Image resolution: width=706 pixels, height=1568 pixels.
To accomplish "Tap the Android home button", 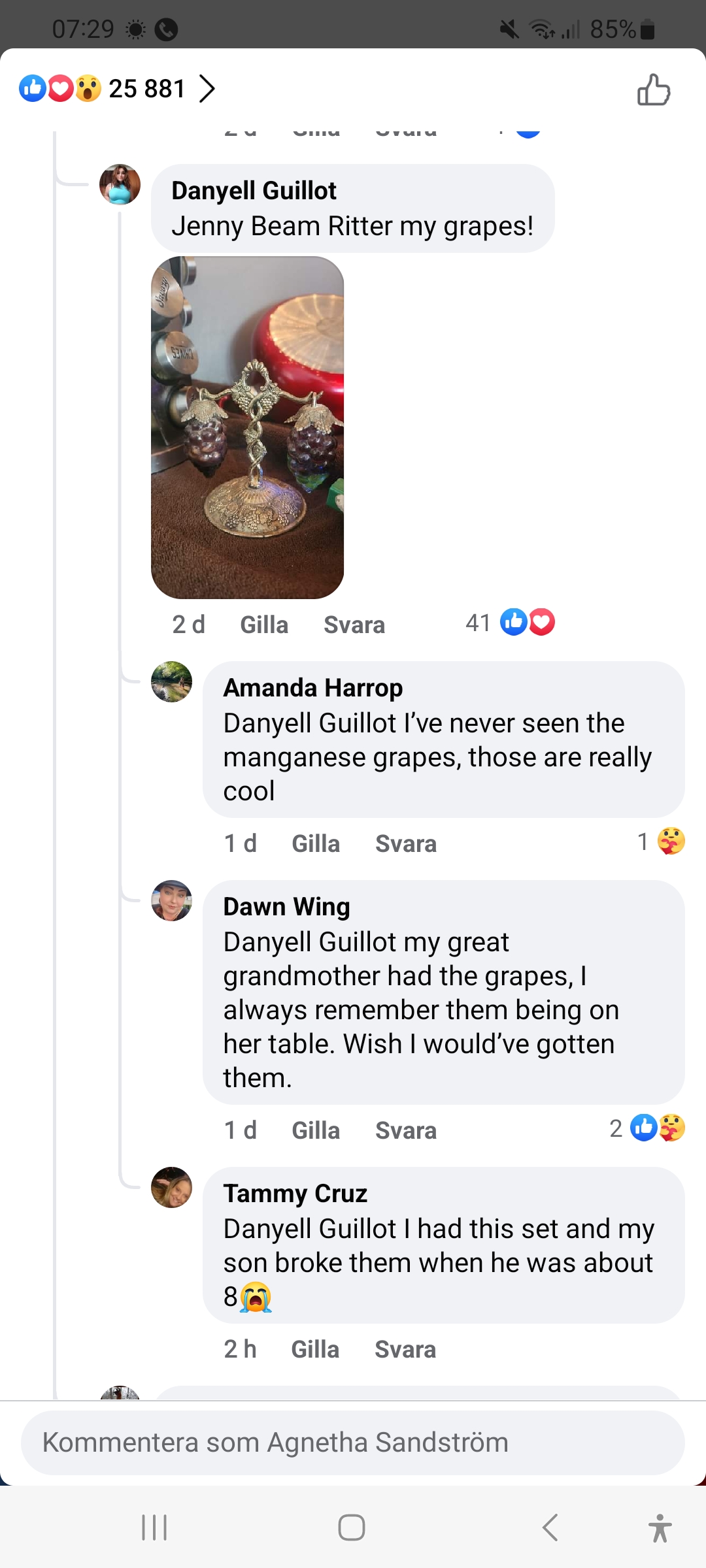I will pos(352,1527).
